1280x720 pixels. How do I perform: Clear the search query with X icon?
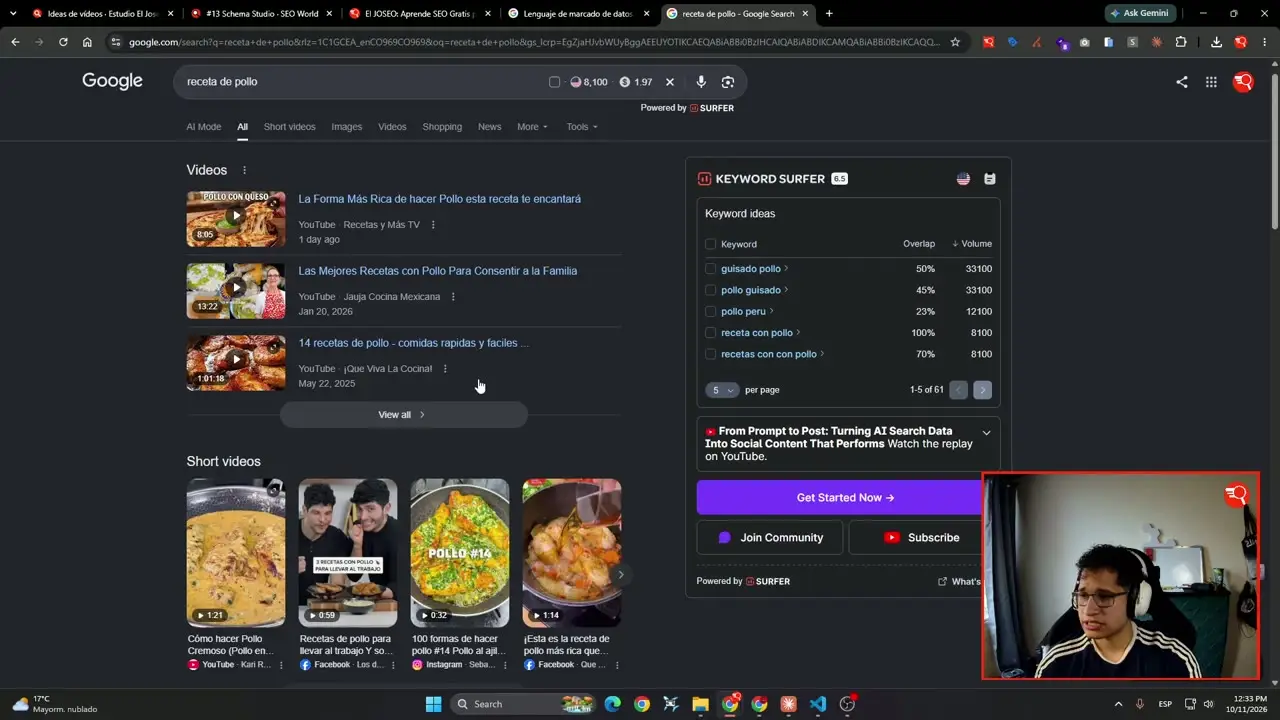pyautogui.click(x=670, y=82)
